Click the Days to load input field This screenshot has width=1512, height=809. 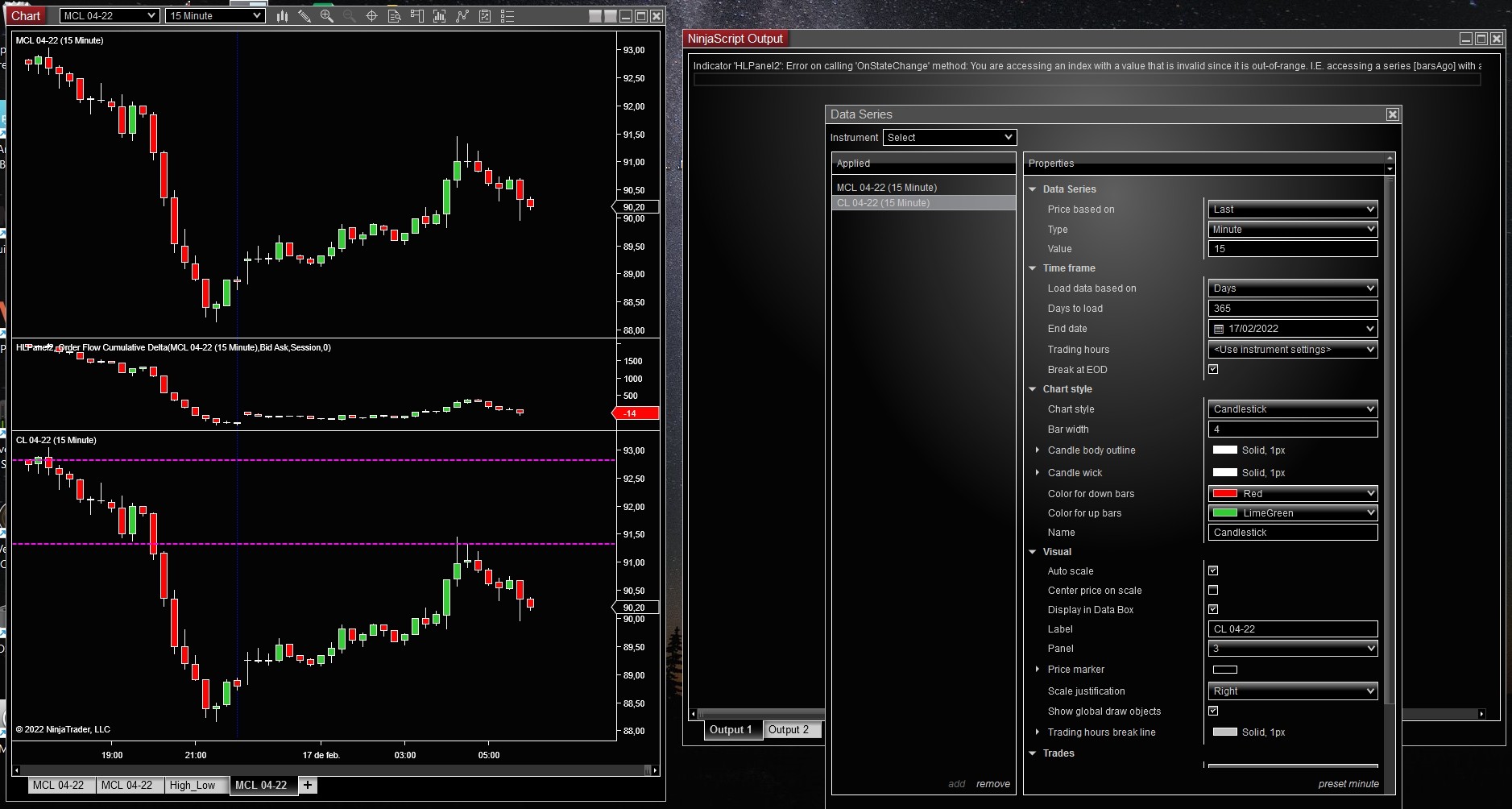[x=1293, y=309]
